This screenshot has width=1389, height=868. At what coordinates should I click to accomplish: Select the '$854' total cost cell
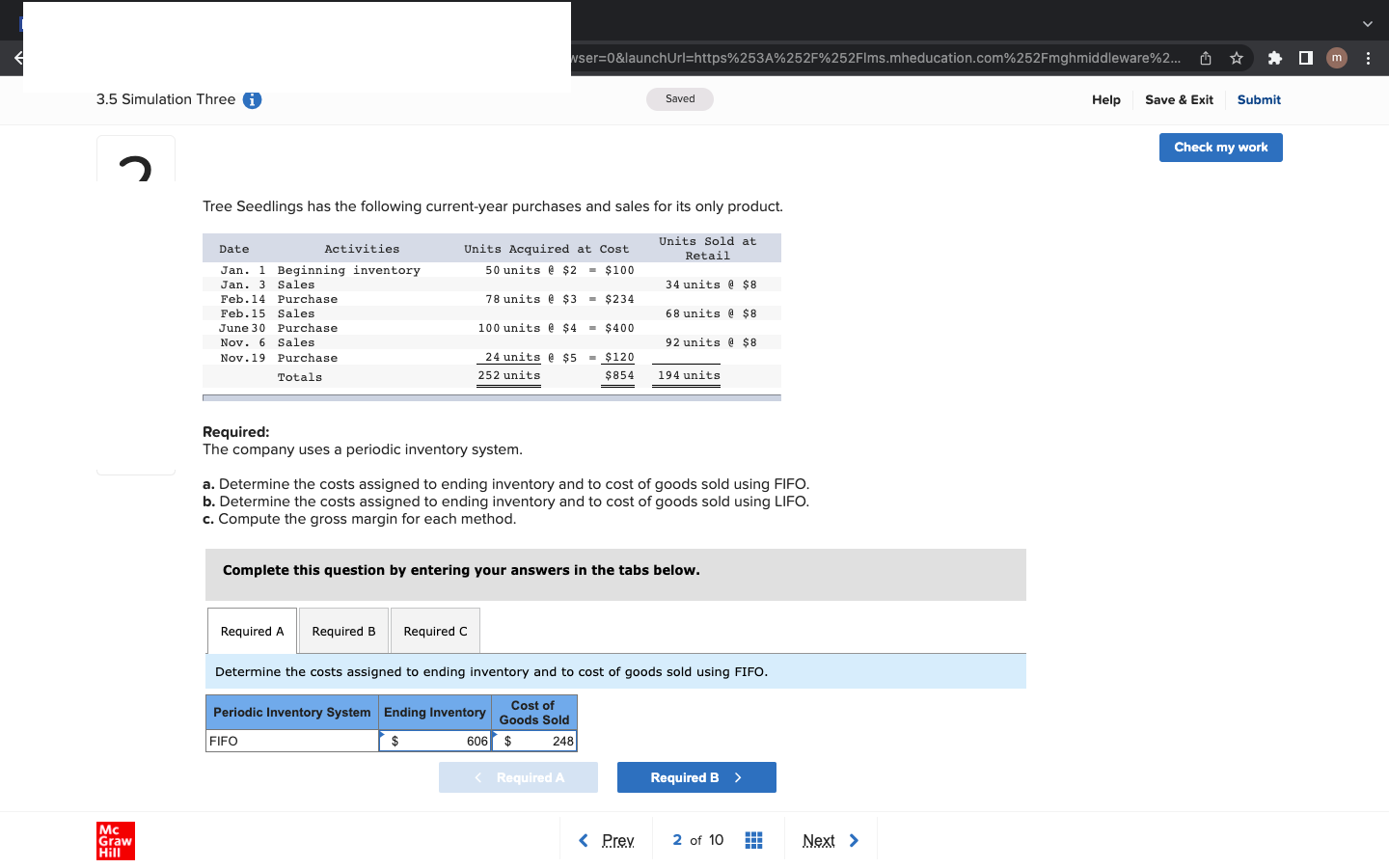619,375
